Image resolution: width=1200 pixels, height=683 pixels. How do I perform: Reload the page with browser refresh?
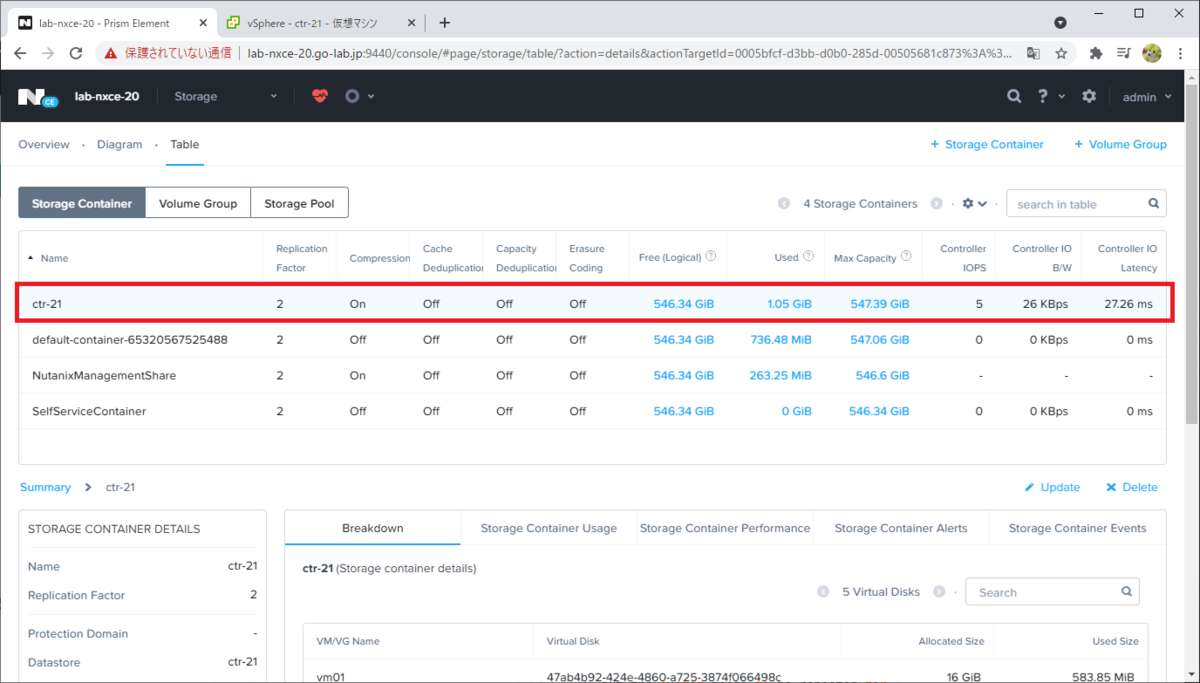(x=76, y=54)
